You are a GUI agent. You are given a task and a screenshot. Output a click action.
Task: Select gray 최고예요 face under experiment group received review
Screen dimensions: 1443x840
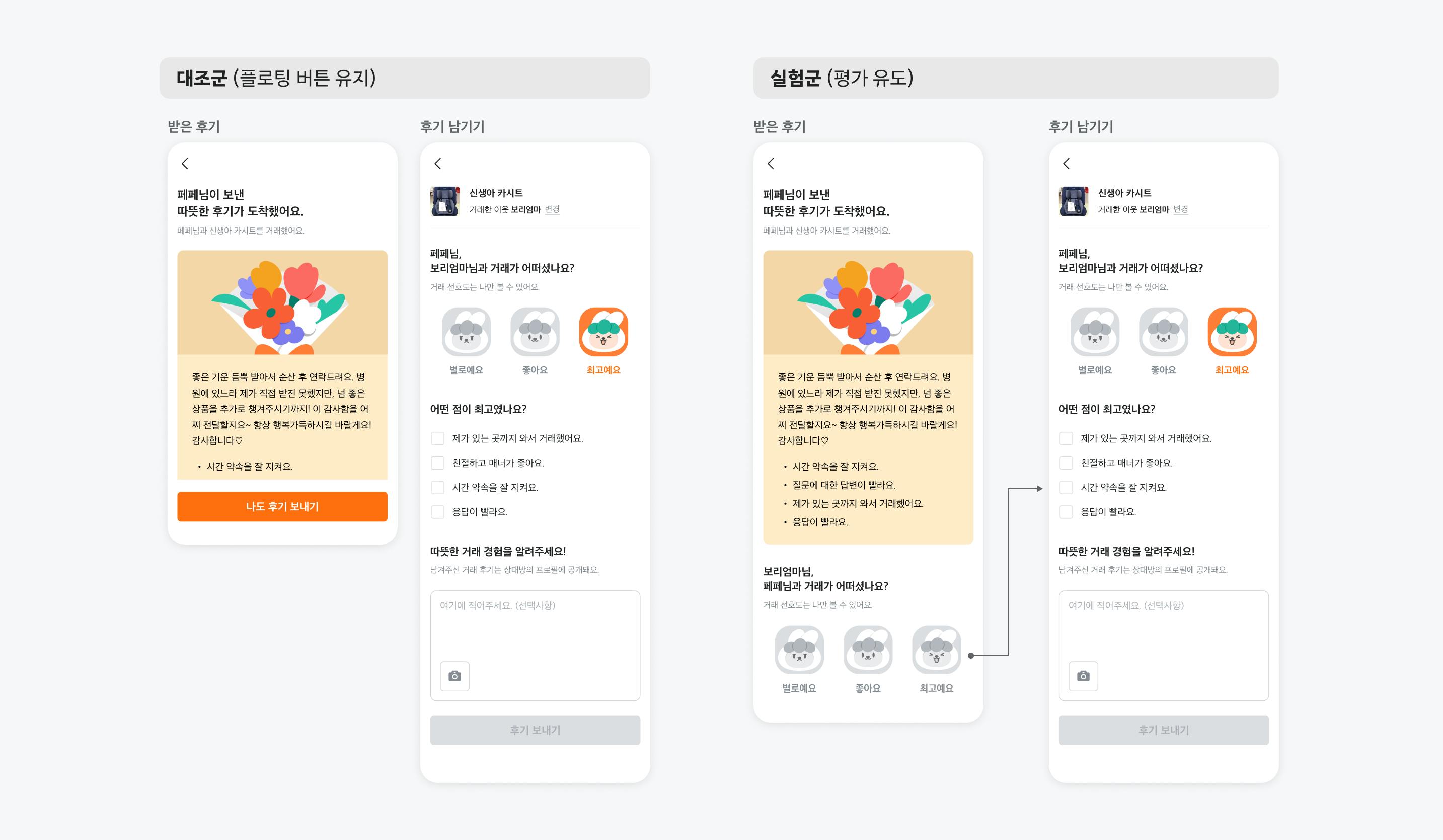coord(936,650)
